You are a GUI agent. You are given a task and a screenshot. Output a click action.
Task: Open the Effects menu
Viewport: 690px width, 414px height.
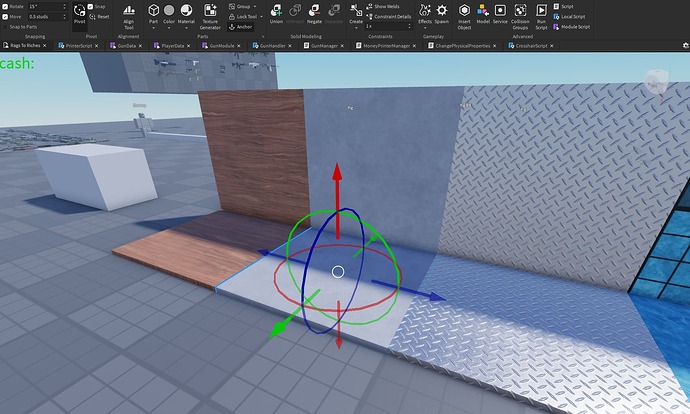pos(425,14)
